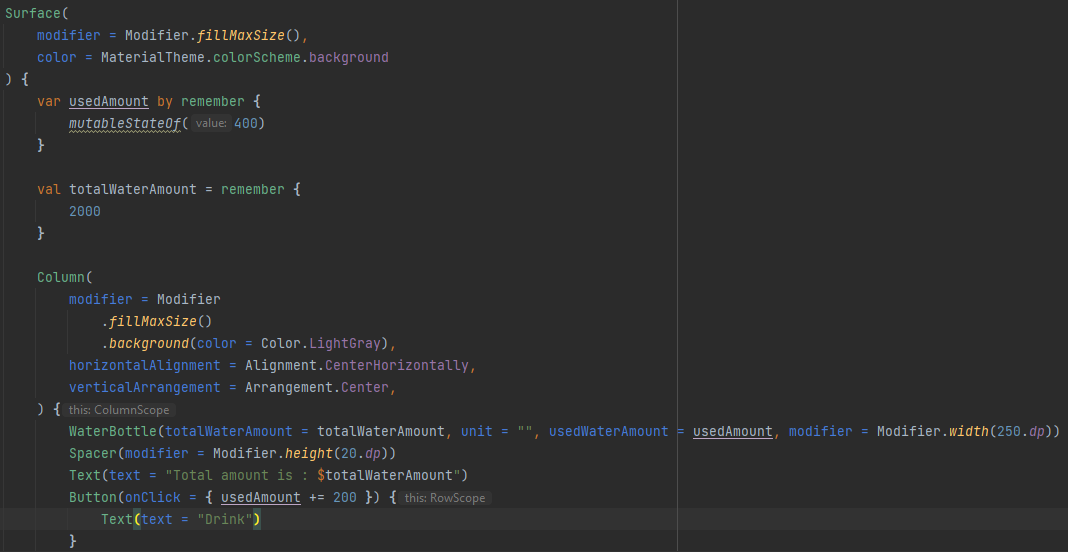Click the colorScheme property
The height and width of the screenshot is (552, 1068).
(257, 57)
